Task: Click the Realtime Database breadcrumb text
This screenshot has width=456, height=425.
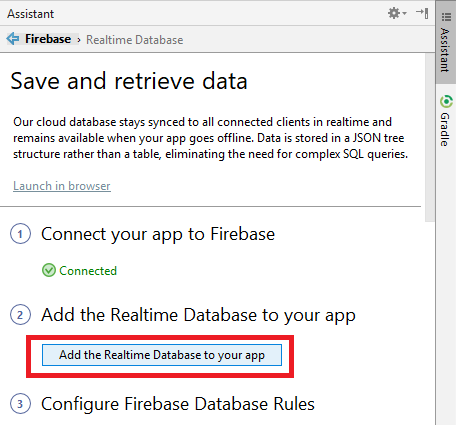Action: 135,40
